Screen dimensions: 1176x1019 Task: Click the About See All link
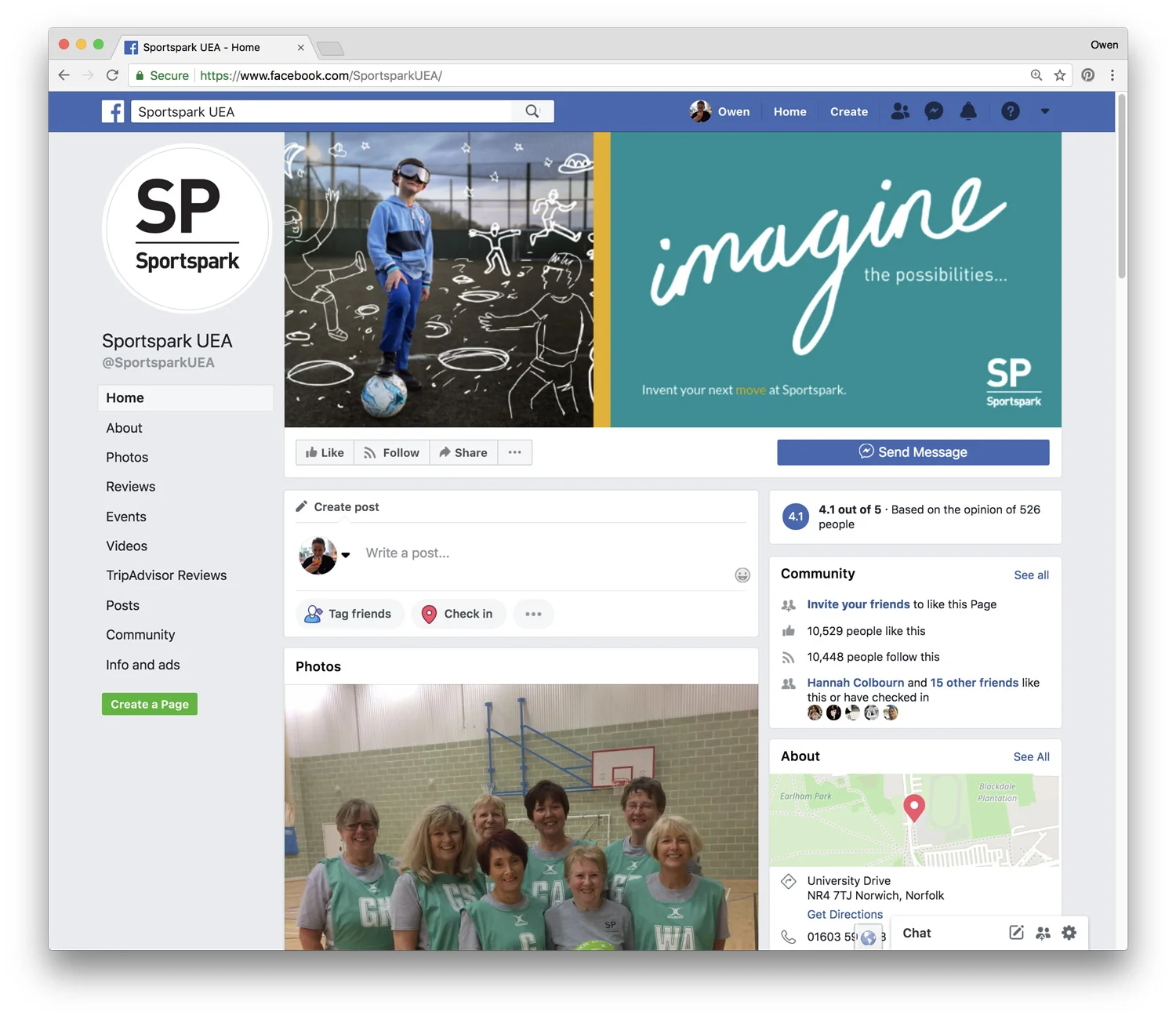pyautogui.click(x=1031, y=756)
